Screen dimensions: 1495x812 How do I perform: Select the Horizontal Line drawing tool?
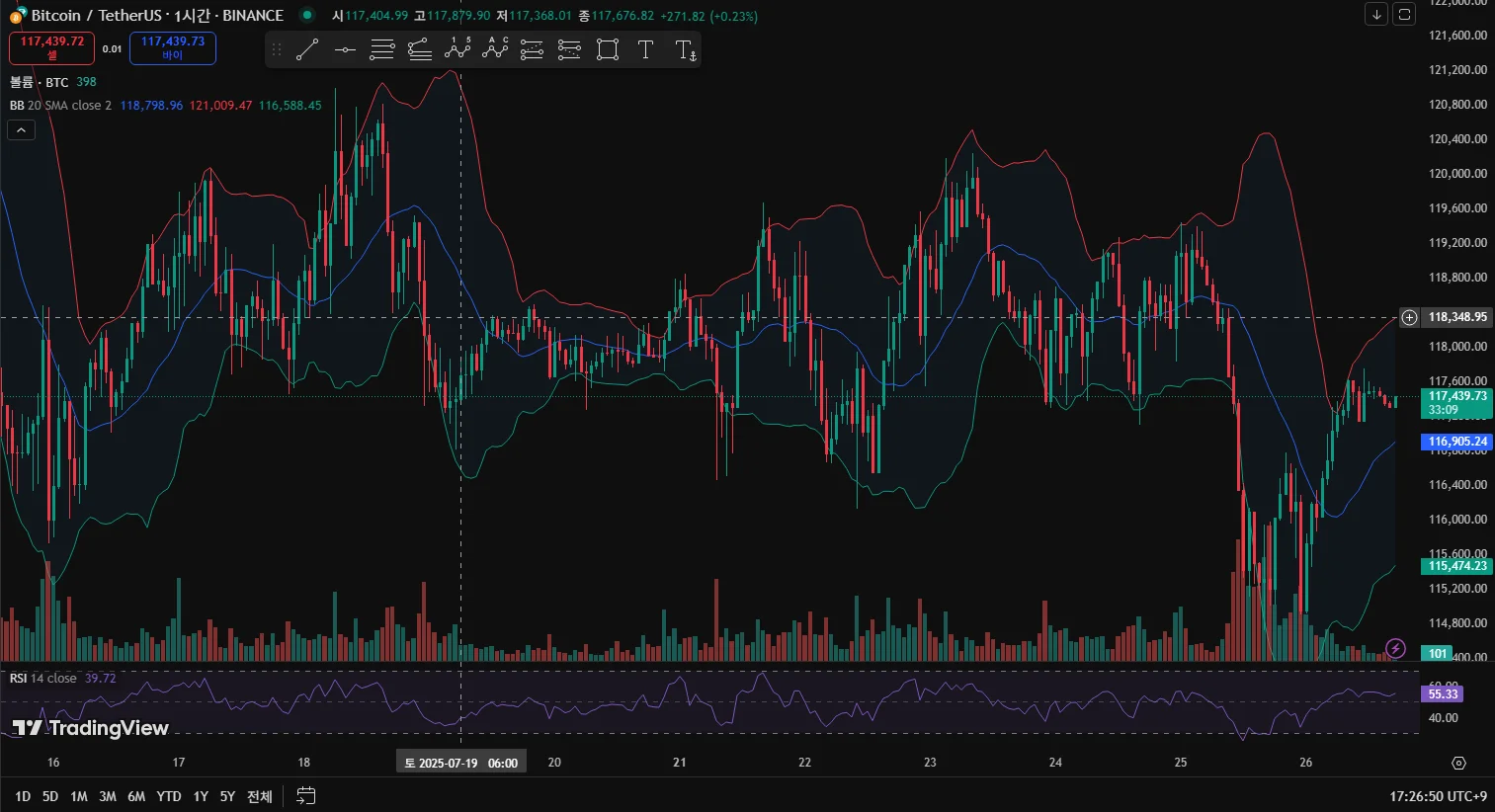(345, 49)
